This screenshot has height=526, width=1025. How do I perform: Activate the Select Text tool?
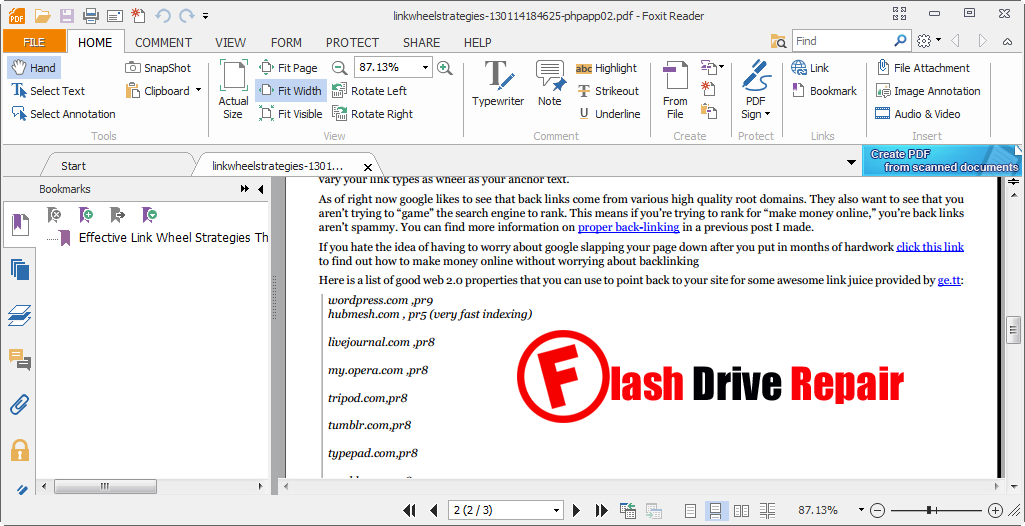point(48,91)
